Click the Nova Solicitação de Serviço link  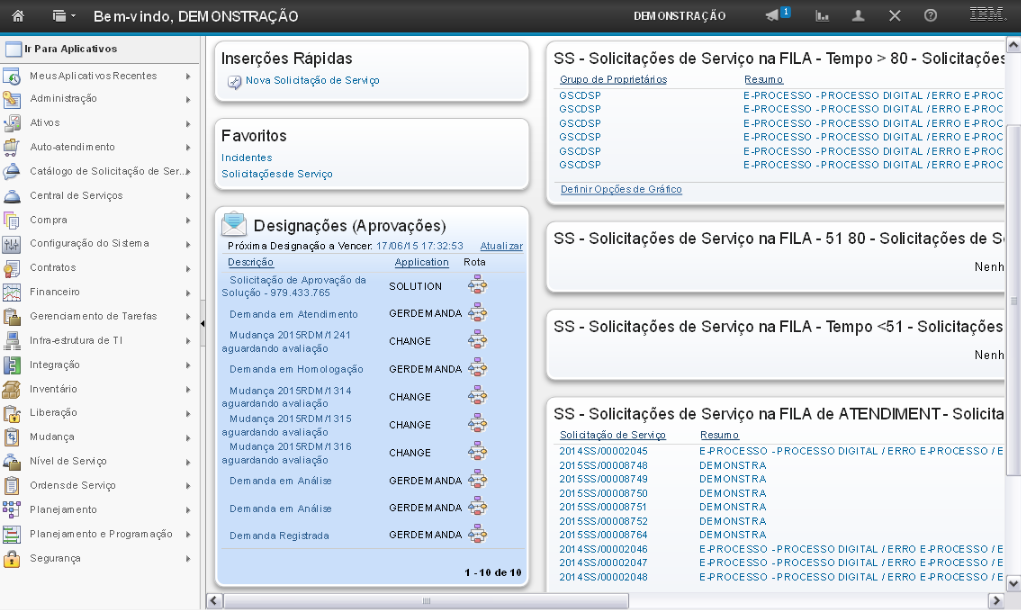click(312, 81)
